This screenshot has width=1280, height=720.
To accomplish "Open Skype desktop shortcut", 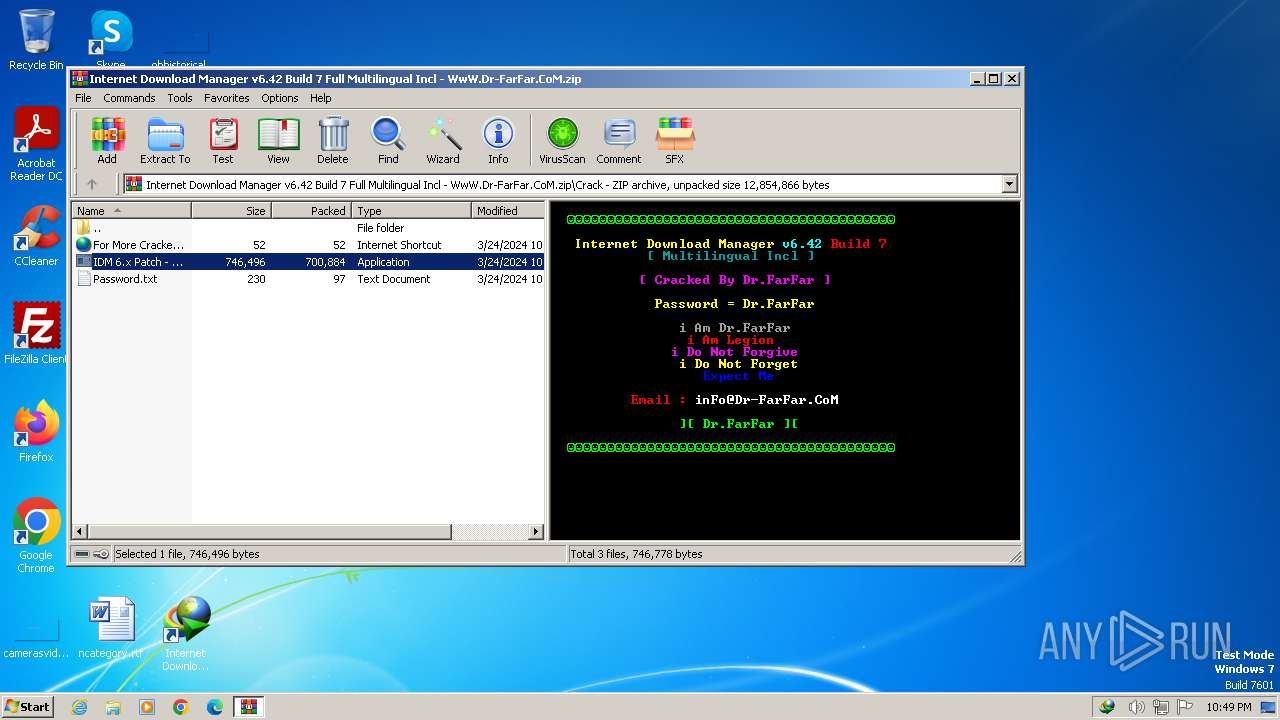I will pyautogui.click(x=111, y=38).
